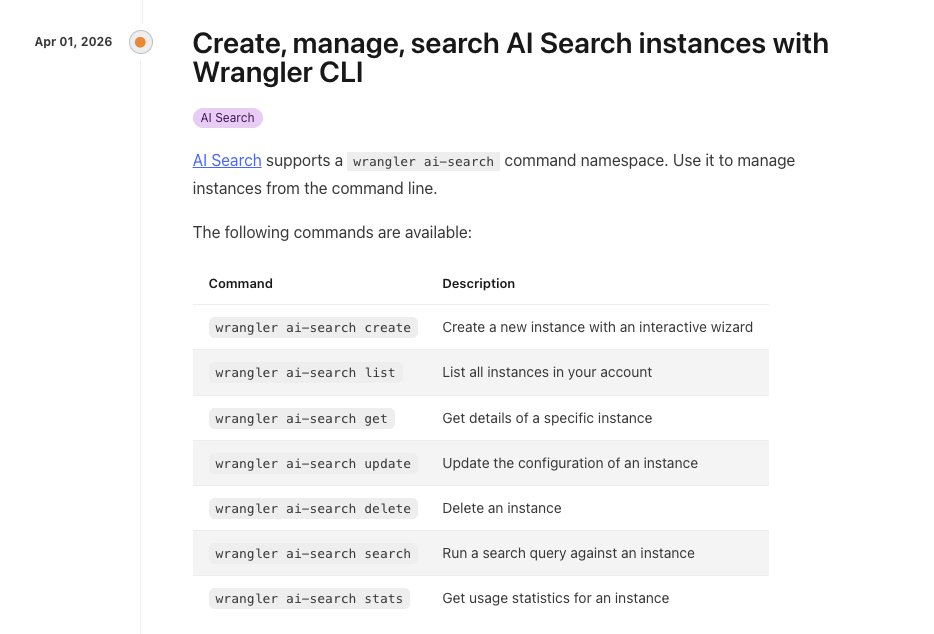Click 'The following commands are available:' sentence
Image resolution: width=934 pixels, height=634 pixels.
pyautogui.click(x=332, y=232)
